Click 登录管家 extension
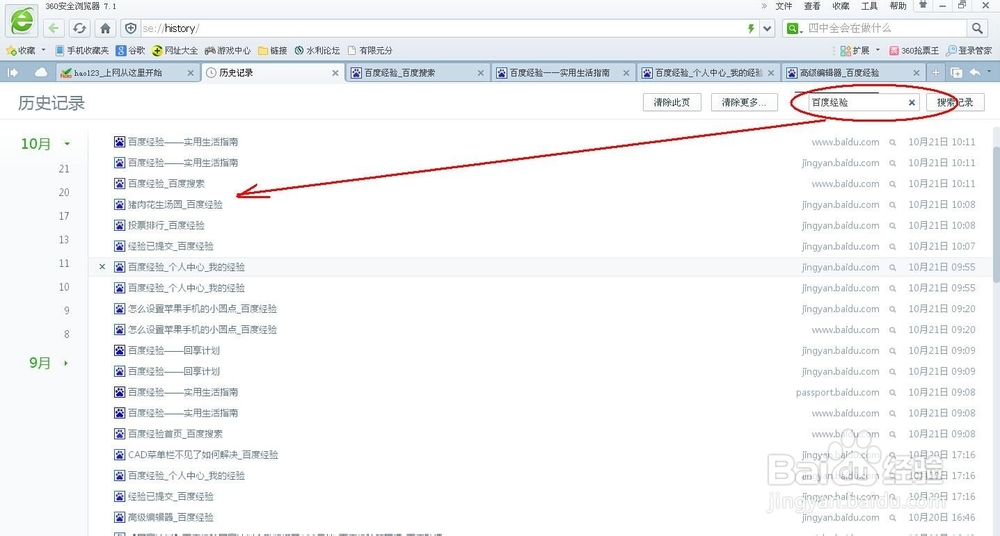Screen dimensions: 1000x536 [x=969, y=50]
